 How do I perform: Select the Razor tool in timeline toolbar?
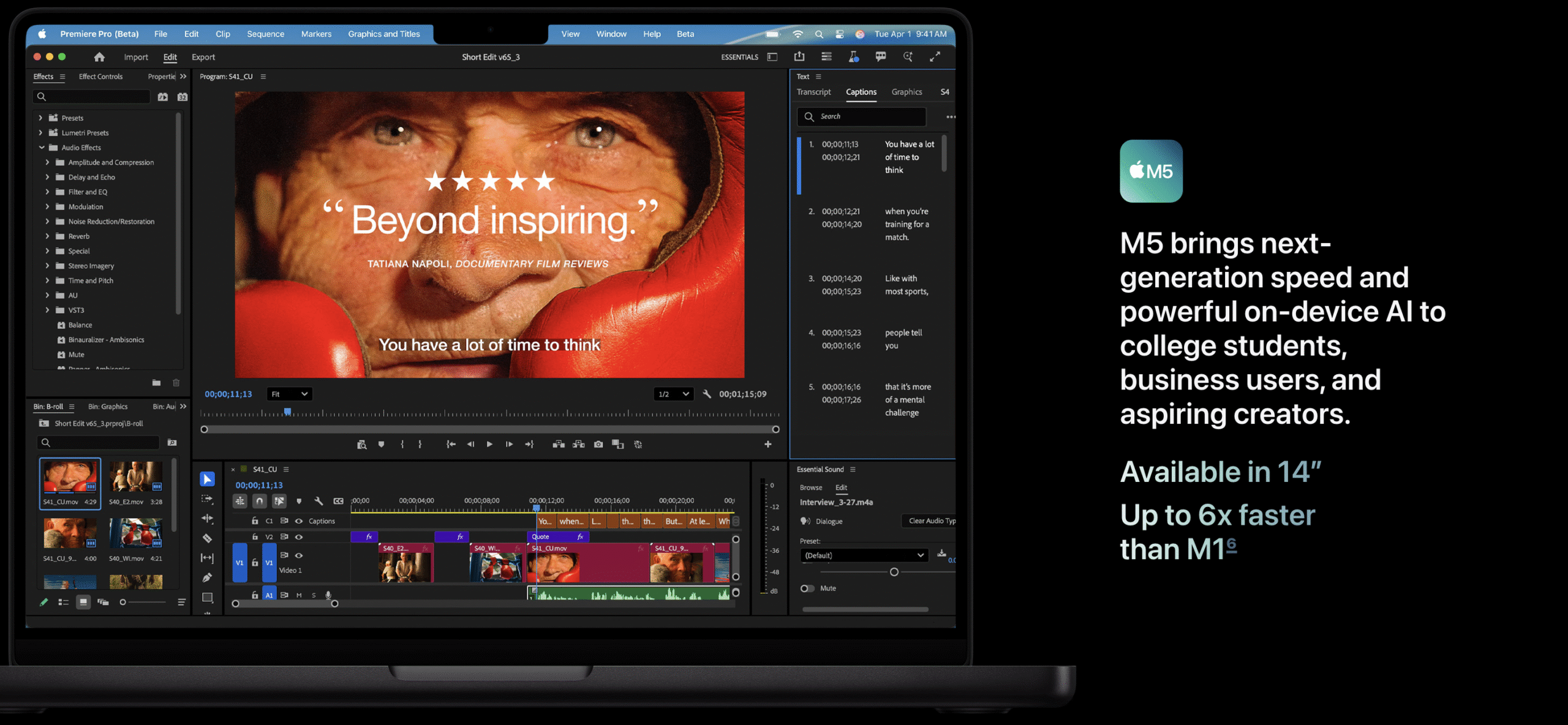coord(207,538)
